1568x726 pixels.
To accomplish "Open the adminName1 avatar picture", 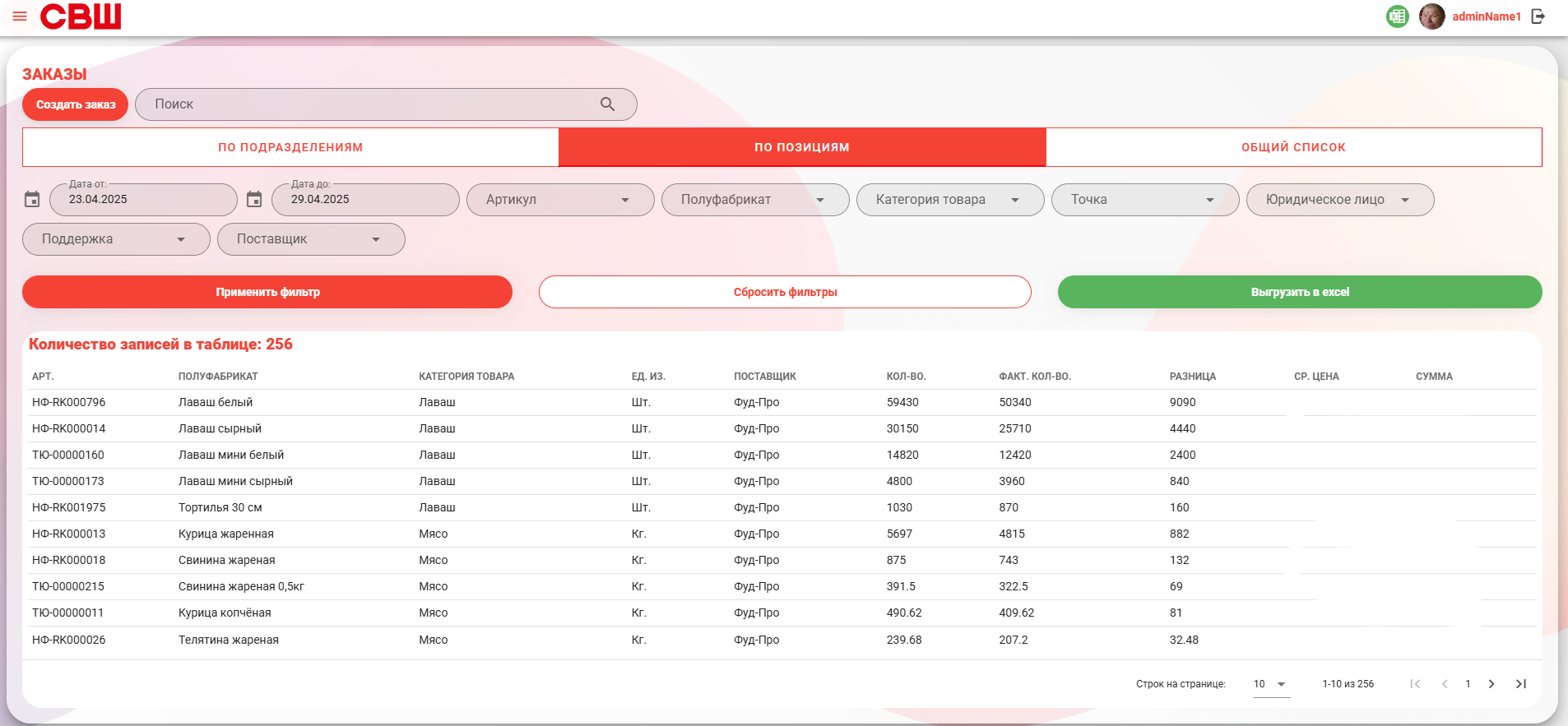I will (1431, 16).
